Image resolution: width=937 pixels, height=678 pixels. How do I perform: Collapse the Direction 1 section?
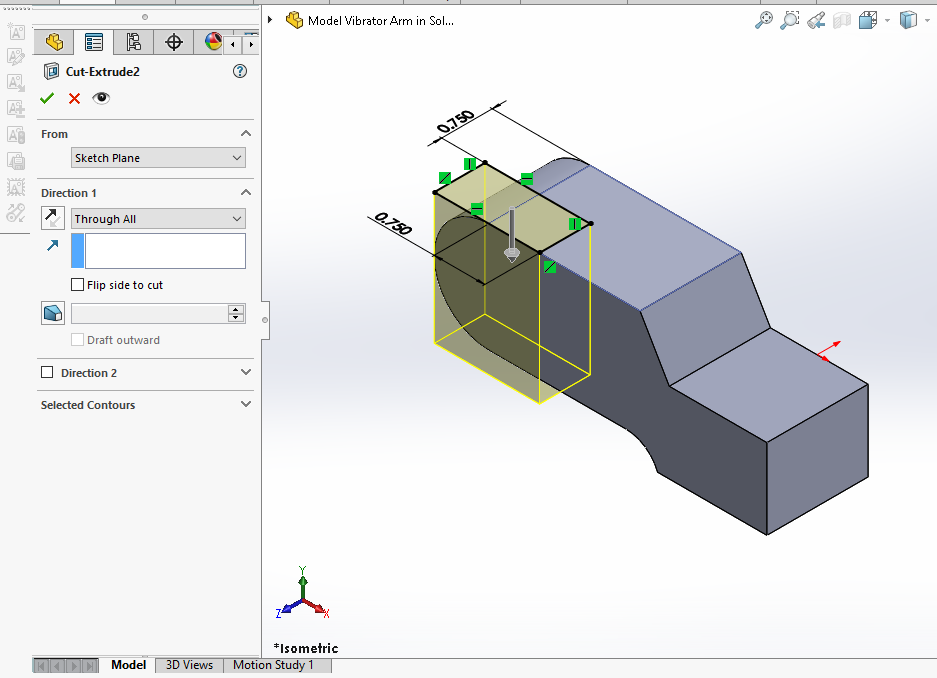pyautogui.click(x=246, y=193)
